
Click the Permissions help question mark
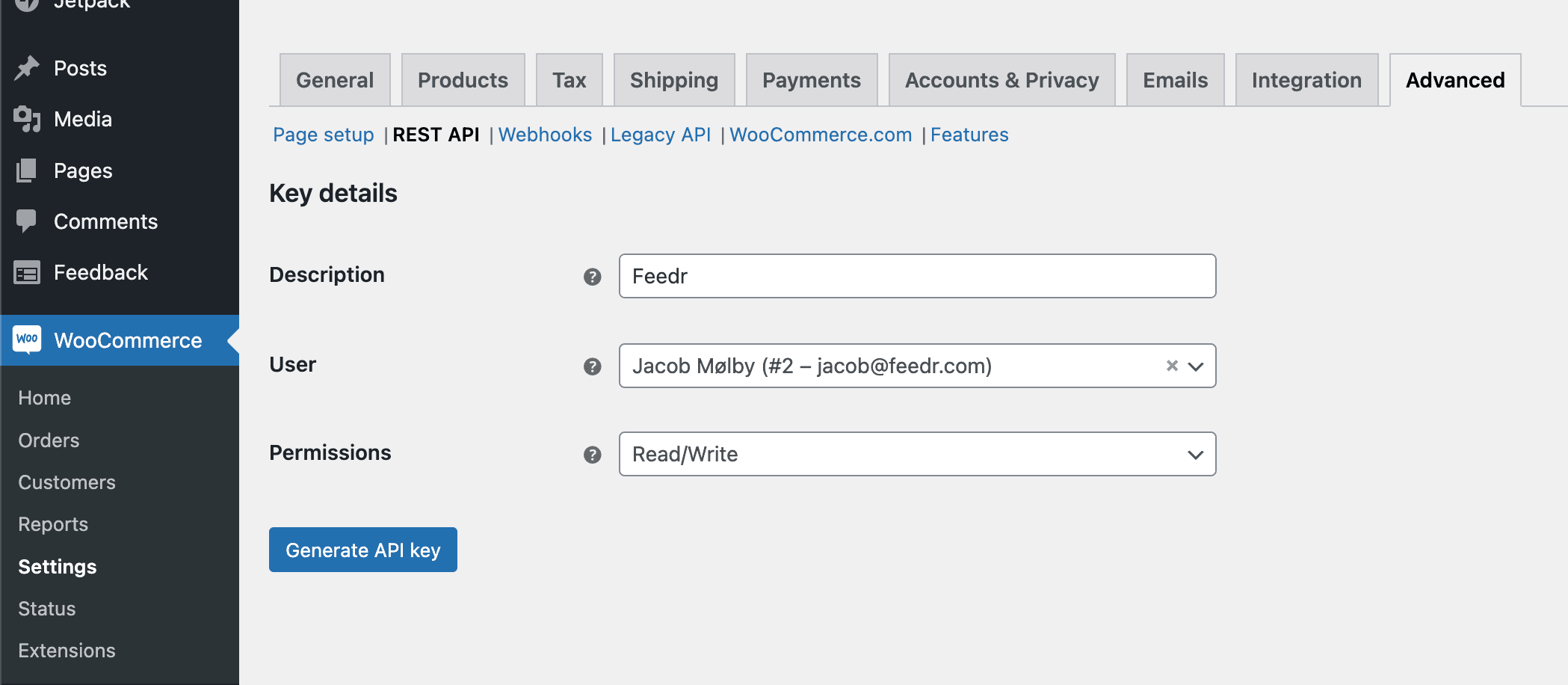click(x=592, y=454)
